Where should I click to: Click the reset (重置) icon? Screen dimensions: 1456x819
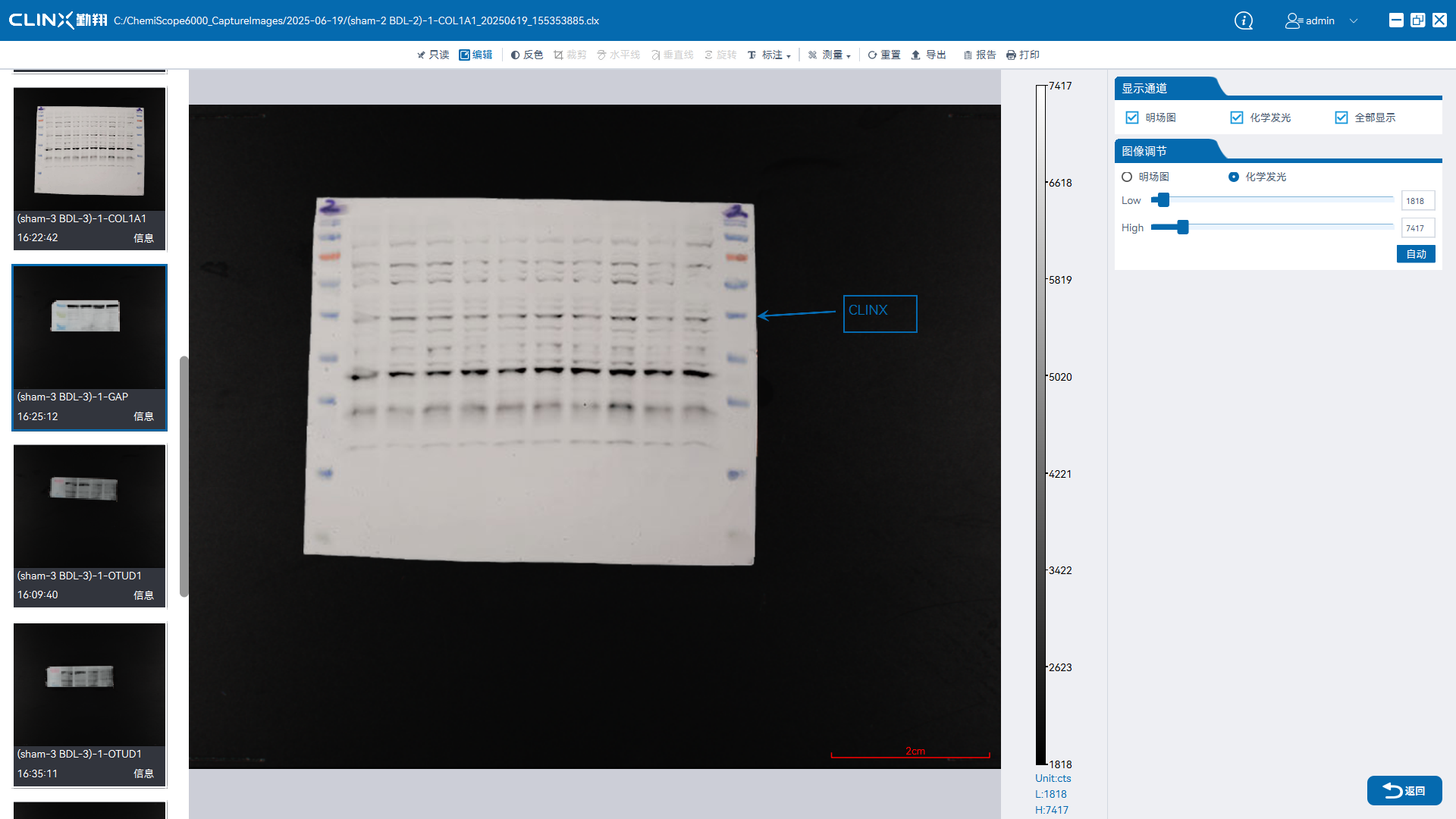(872, 55)
